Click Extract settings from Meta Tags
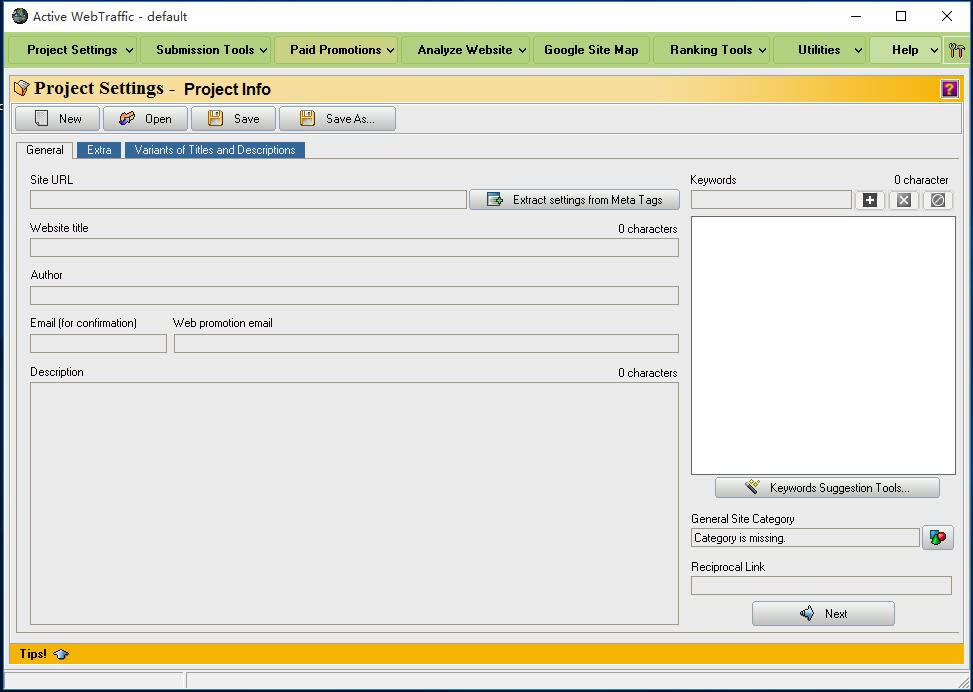The height and width of the screenshot is (692, 973). pos(574,200)
